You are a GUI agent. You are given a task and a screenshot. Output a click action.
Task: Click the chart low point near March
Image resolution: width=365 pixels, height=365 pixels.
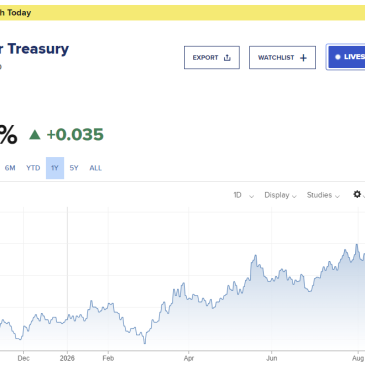pos(145,343)
